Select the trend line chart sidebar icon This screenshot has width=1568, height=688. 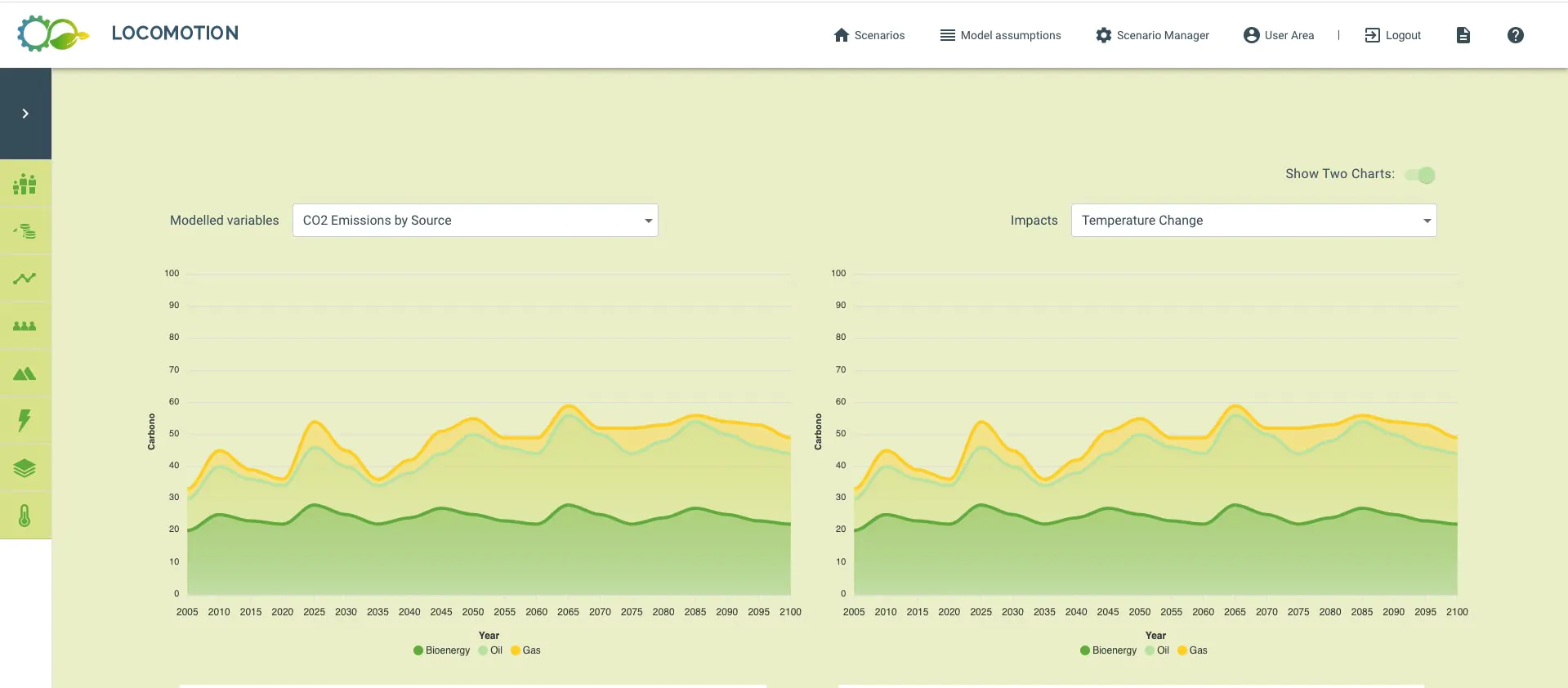[x=25, y=279]
